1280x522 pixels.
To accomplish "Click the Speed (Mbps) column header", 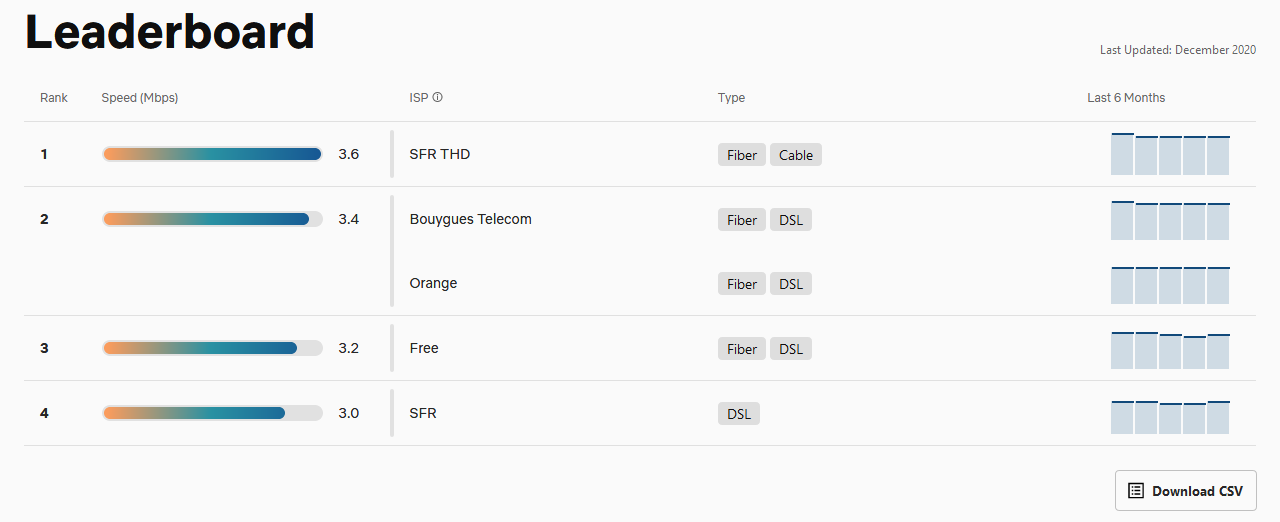I will tap(140, 98).
